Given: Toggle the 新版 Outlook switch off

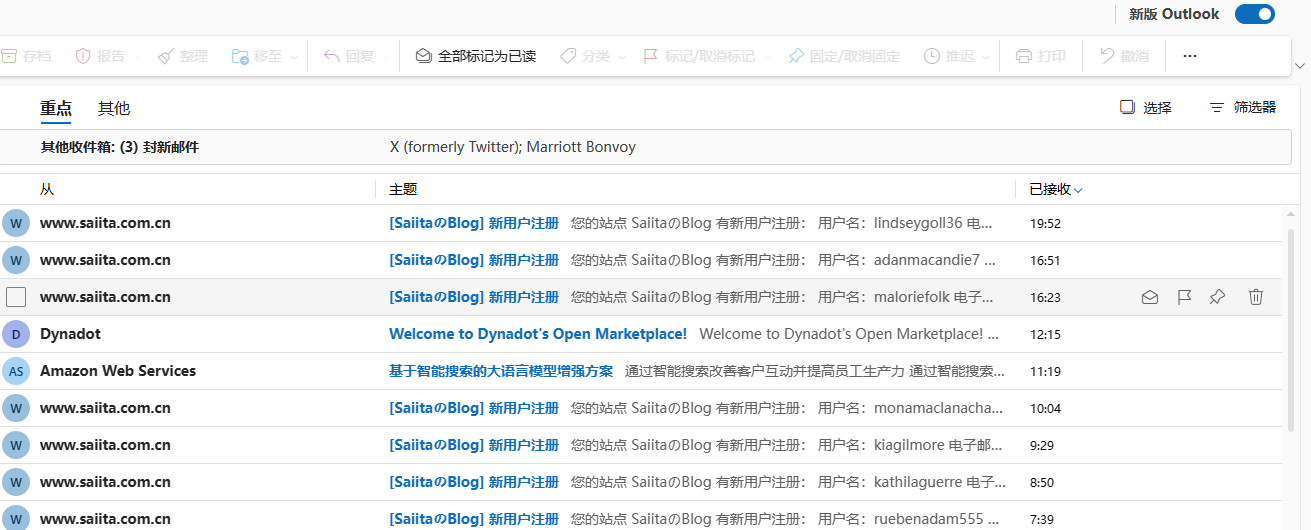Looking at the screenshot, I should pos(1254,14).
